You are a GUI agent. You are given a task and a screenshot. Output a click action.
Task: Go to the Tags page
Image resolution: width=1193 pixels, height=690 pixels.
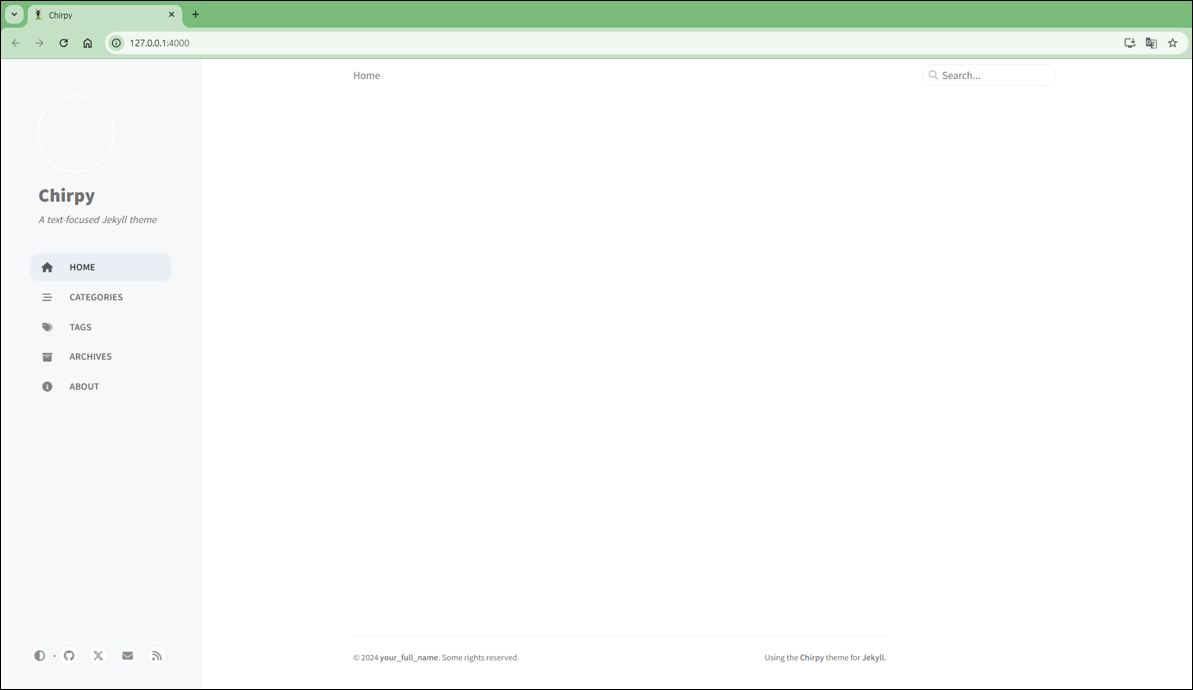click(x=80, y=327)
